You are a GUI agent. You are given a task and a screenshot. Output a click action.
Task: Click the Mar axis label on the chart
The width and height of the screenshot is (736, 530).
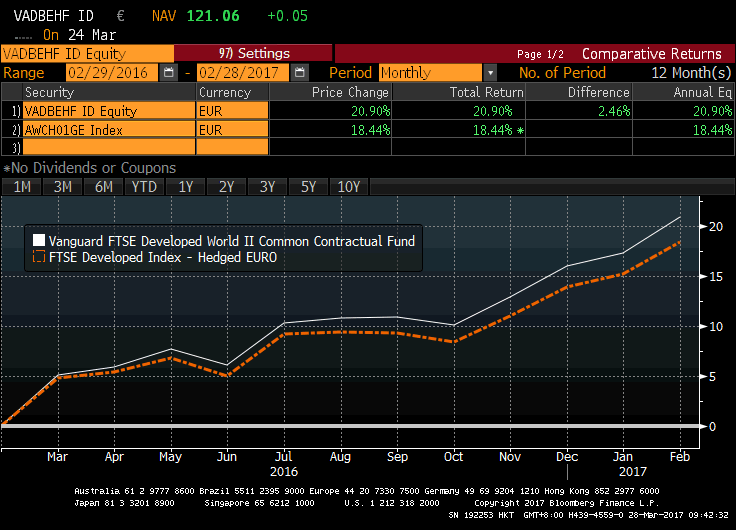click(57, 456)
